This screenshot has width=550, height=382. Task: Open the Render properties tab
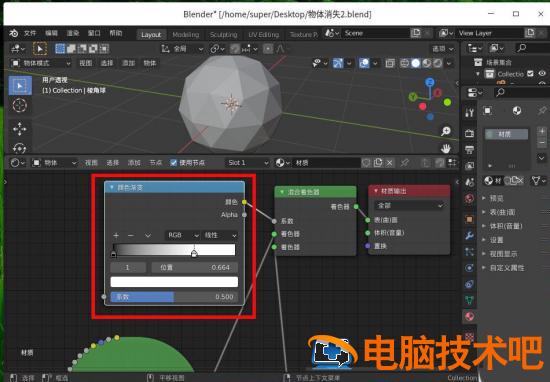coord(469,134)
